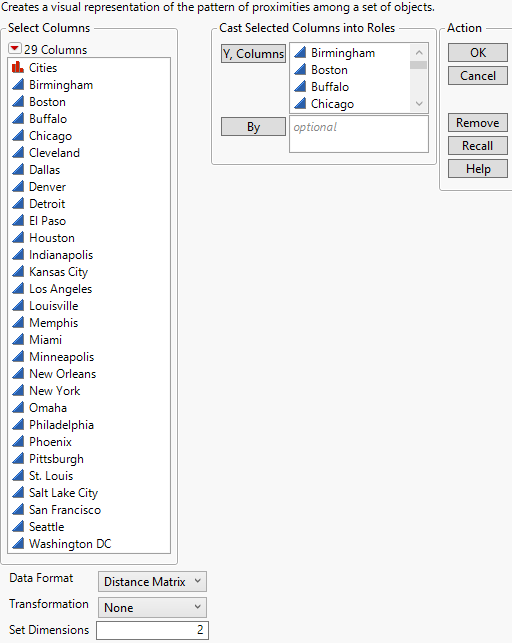Click the continuous icon beside Boston in Select Columns
Screen dimensions: 512x643
(18, 101)
